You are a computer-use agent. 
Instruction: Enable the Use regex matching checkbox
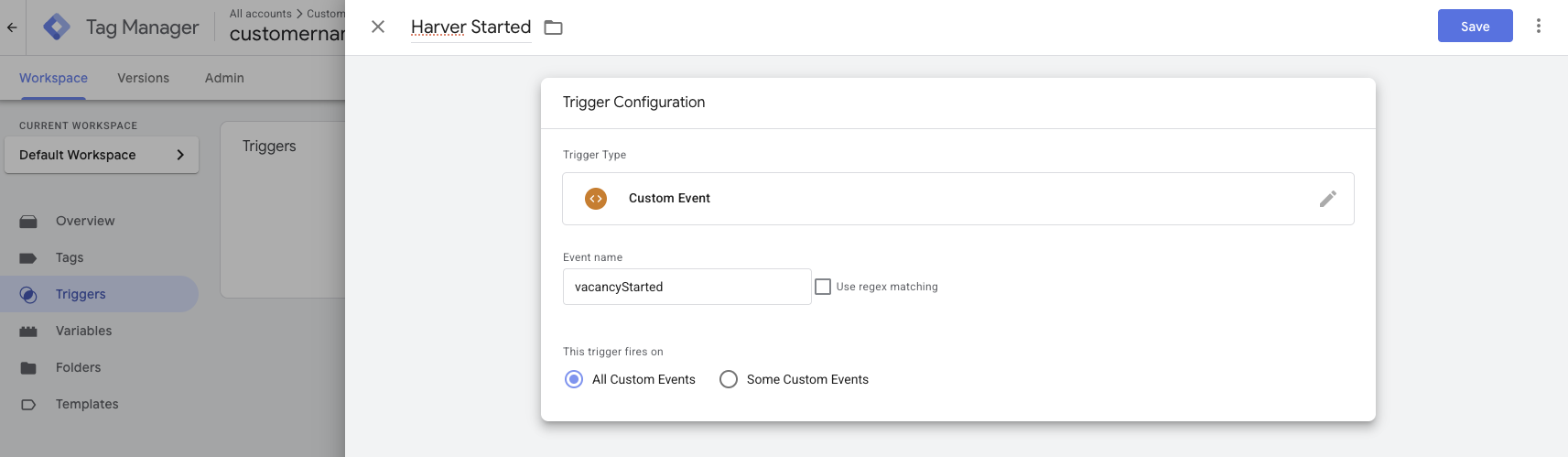point(823,287)
